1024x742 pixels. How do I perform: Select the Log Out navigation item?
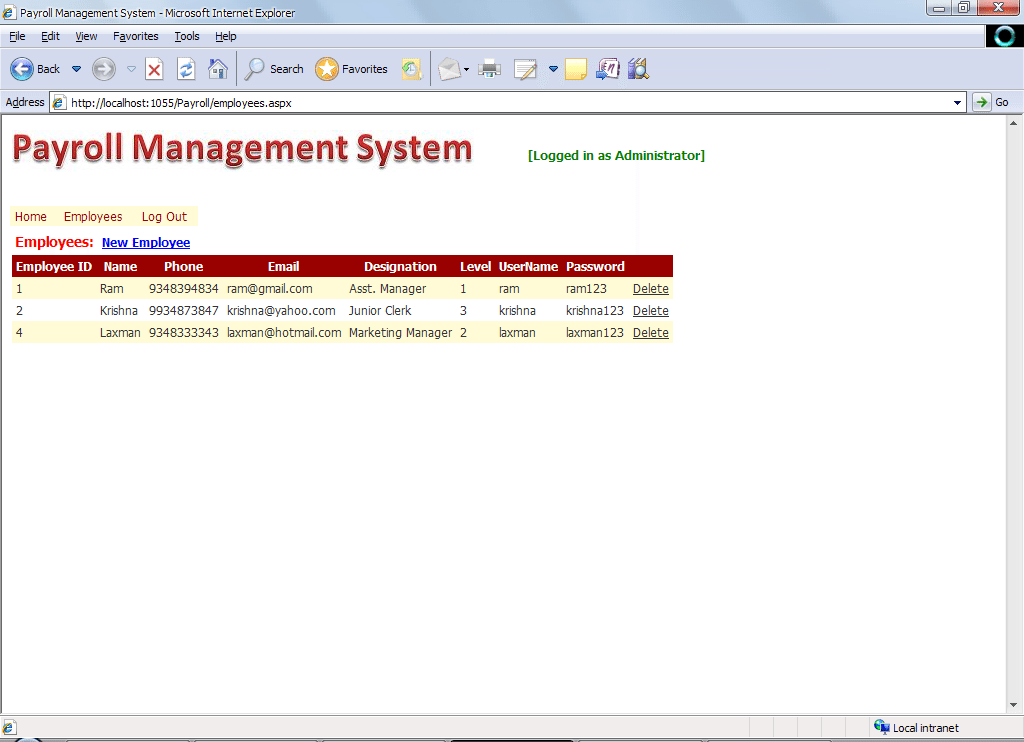[164, 217]
